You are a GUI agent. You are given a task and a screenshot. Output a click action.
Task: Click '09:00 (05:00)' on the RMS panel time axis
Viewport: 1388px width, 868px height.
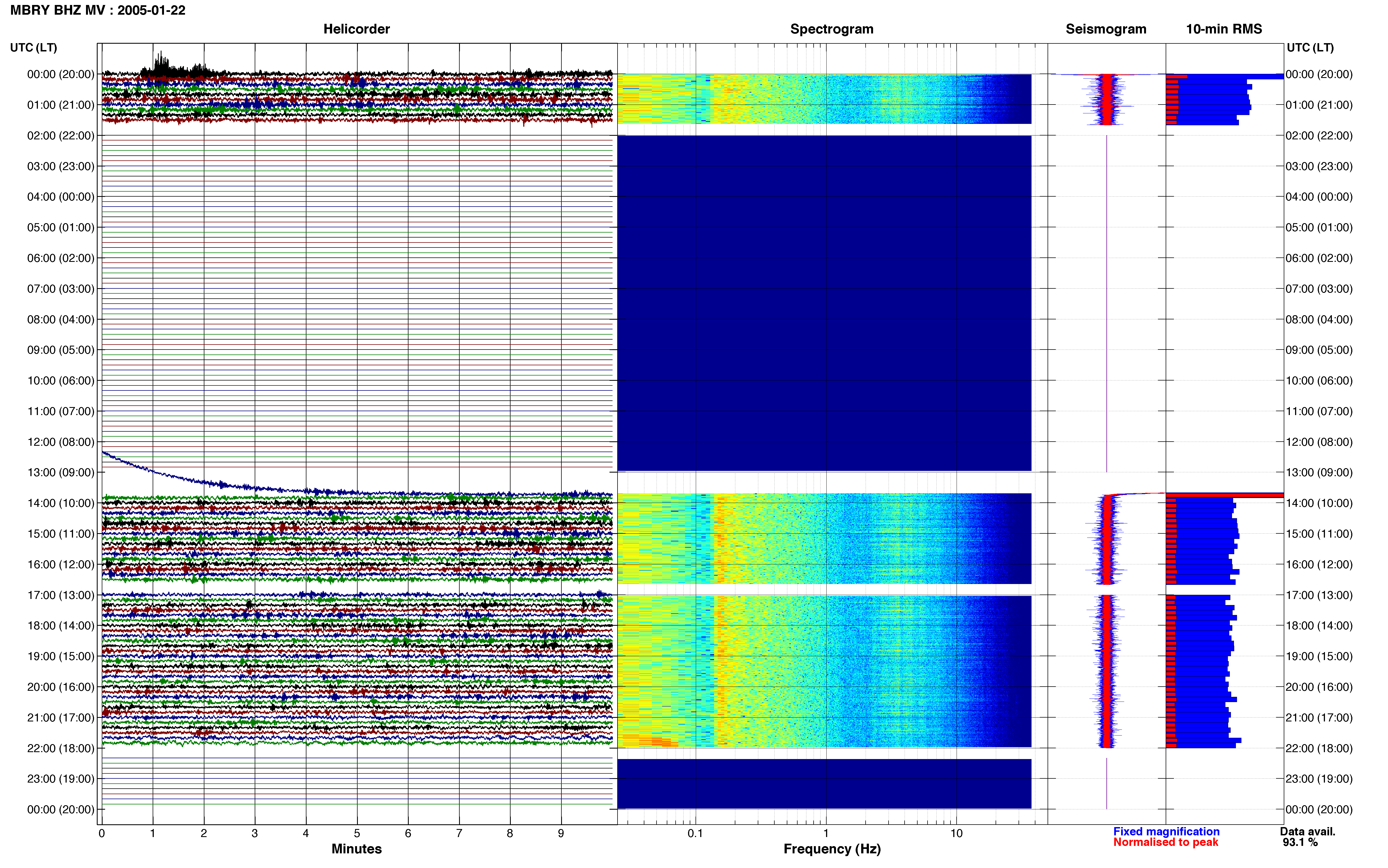1319,350
